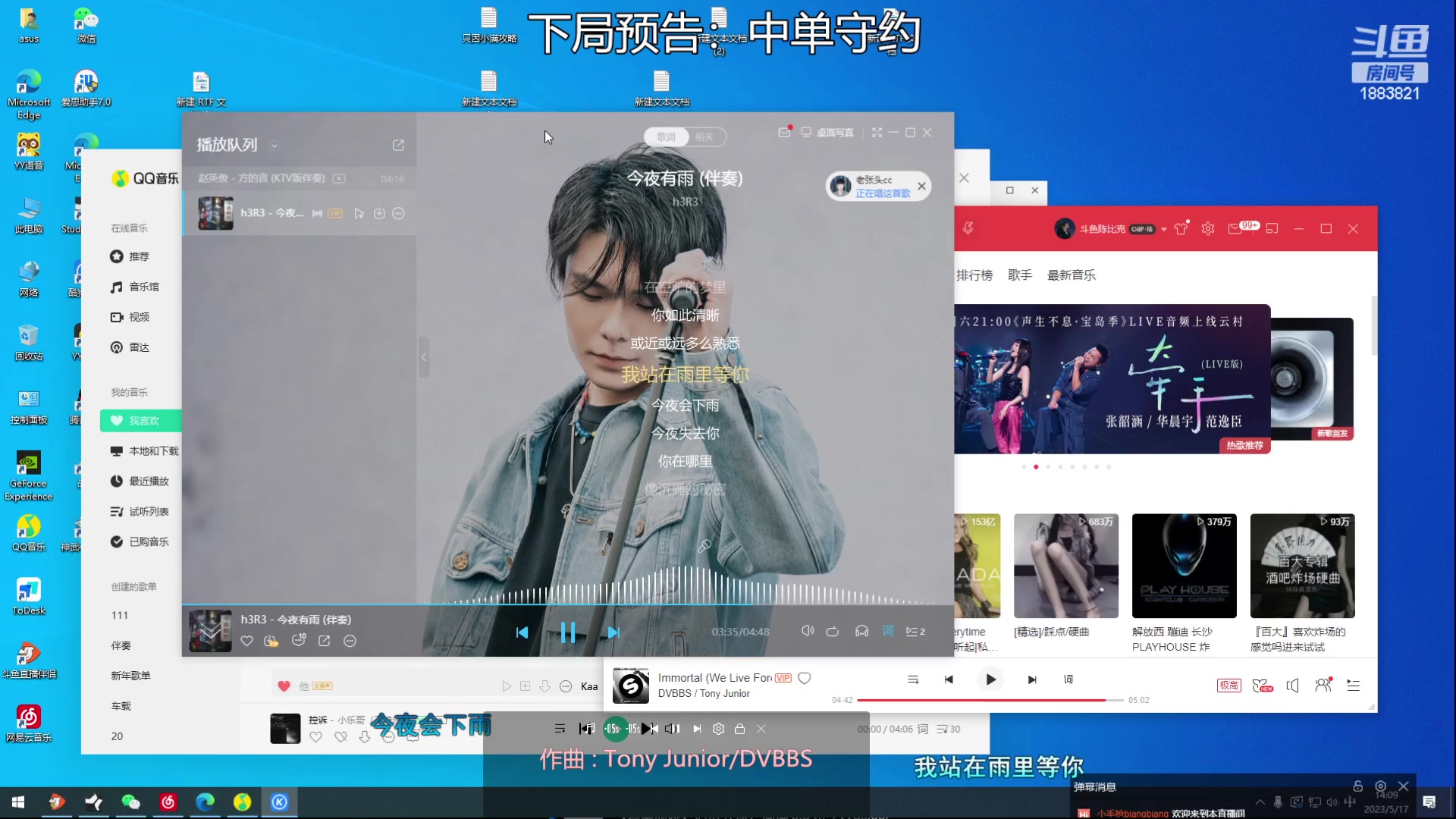This screenshot has width=1456, height=819.
Task: Open 酒吧炸场硬曲 playlist thumbnail
Action: click(x=1302, y=566)
